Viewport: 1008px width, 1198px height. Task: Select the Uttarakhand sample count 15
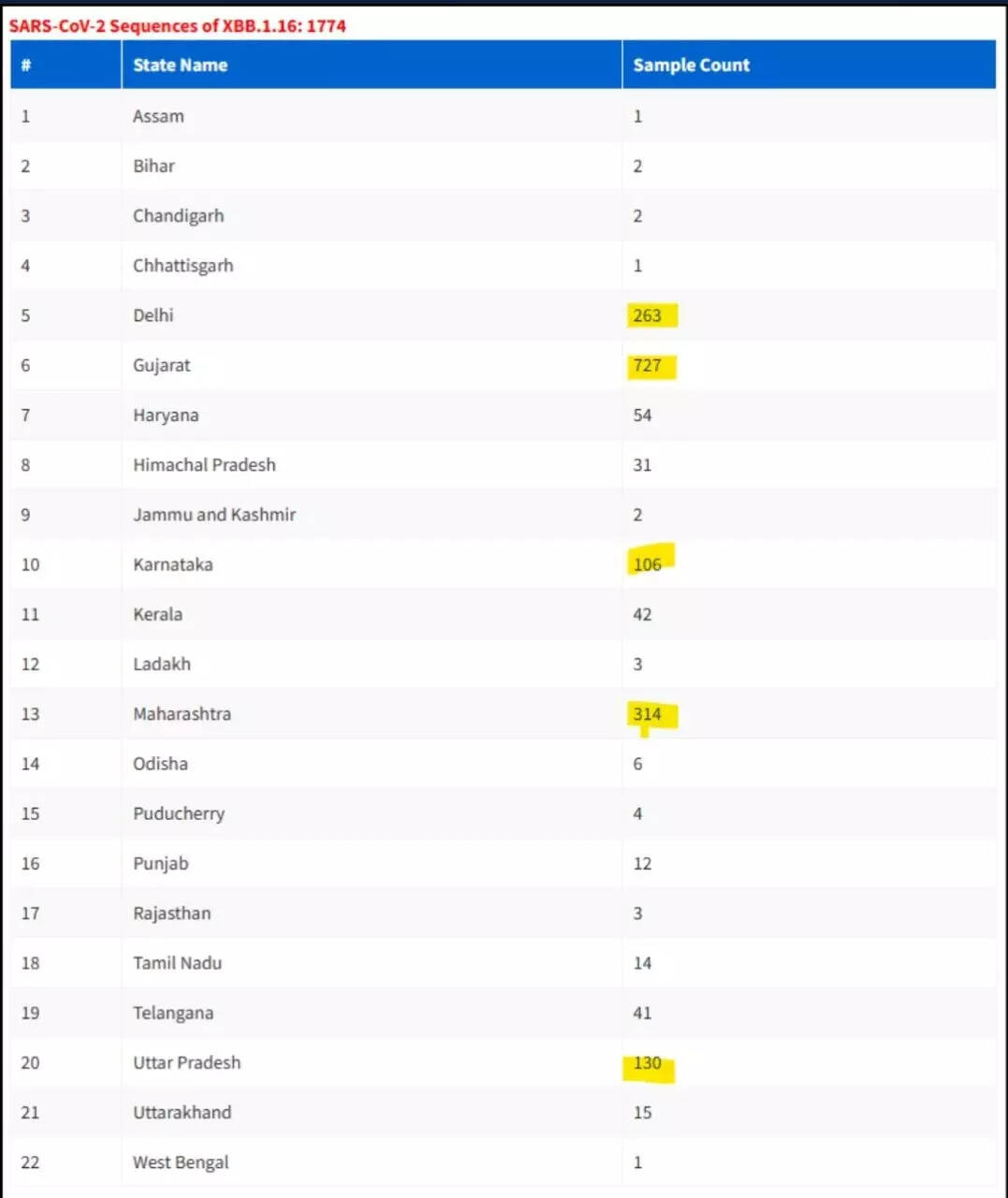[642, 1113]
